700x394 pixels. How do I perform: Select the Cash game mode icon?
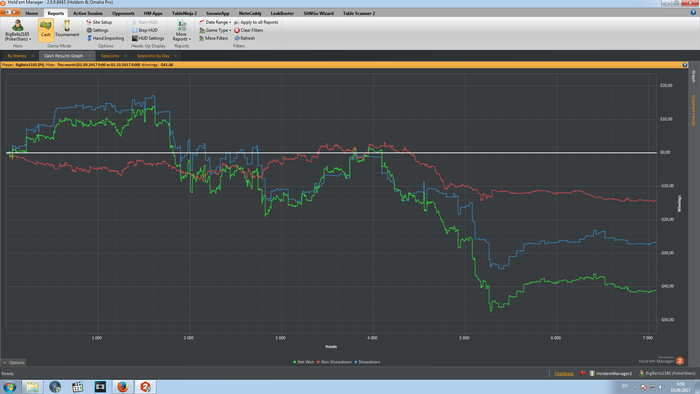[46, 29]
